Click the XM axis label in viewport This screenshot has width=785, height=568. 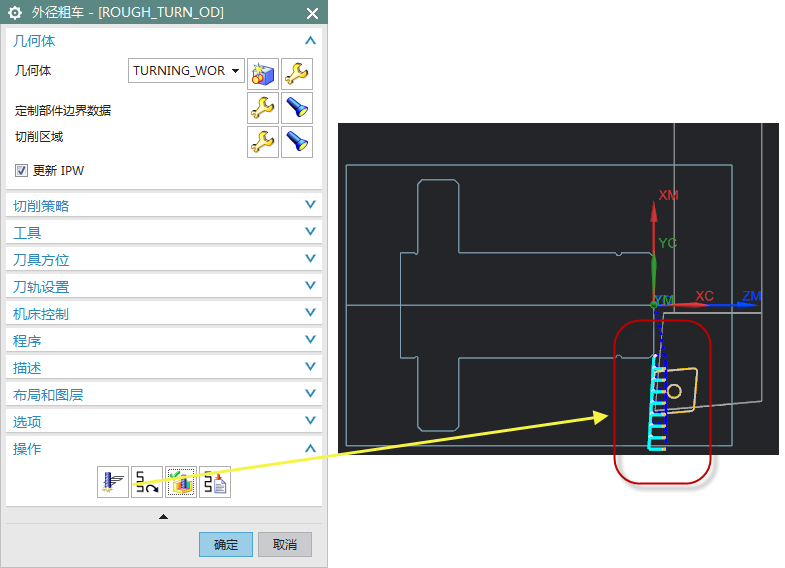tap(668, 195)
